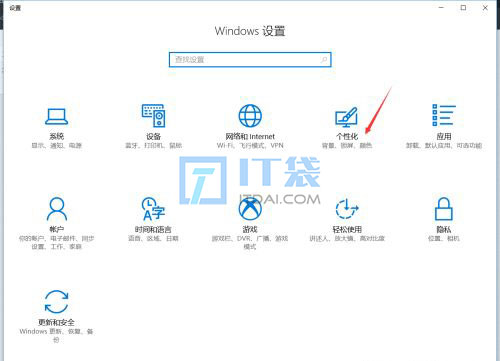Open the 应用 (Apps) list icon

[444, 115]
